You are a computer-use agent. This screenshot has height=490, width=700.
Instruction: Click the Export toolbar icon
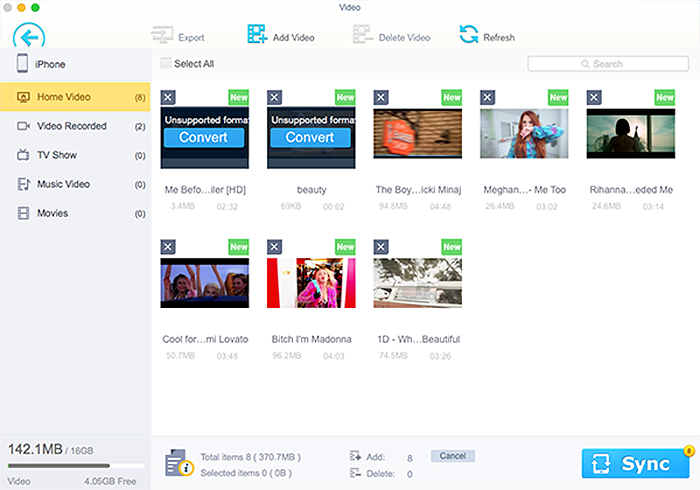pos(162,35)
